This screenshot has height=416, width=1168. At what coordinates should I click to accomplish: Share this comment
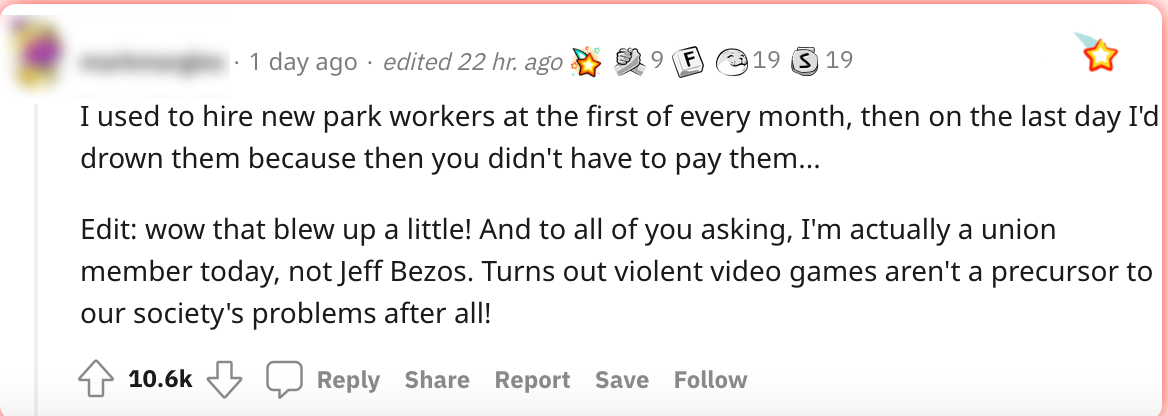437,380
